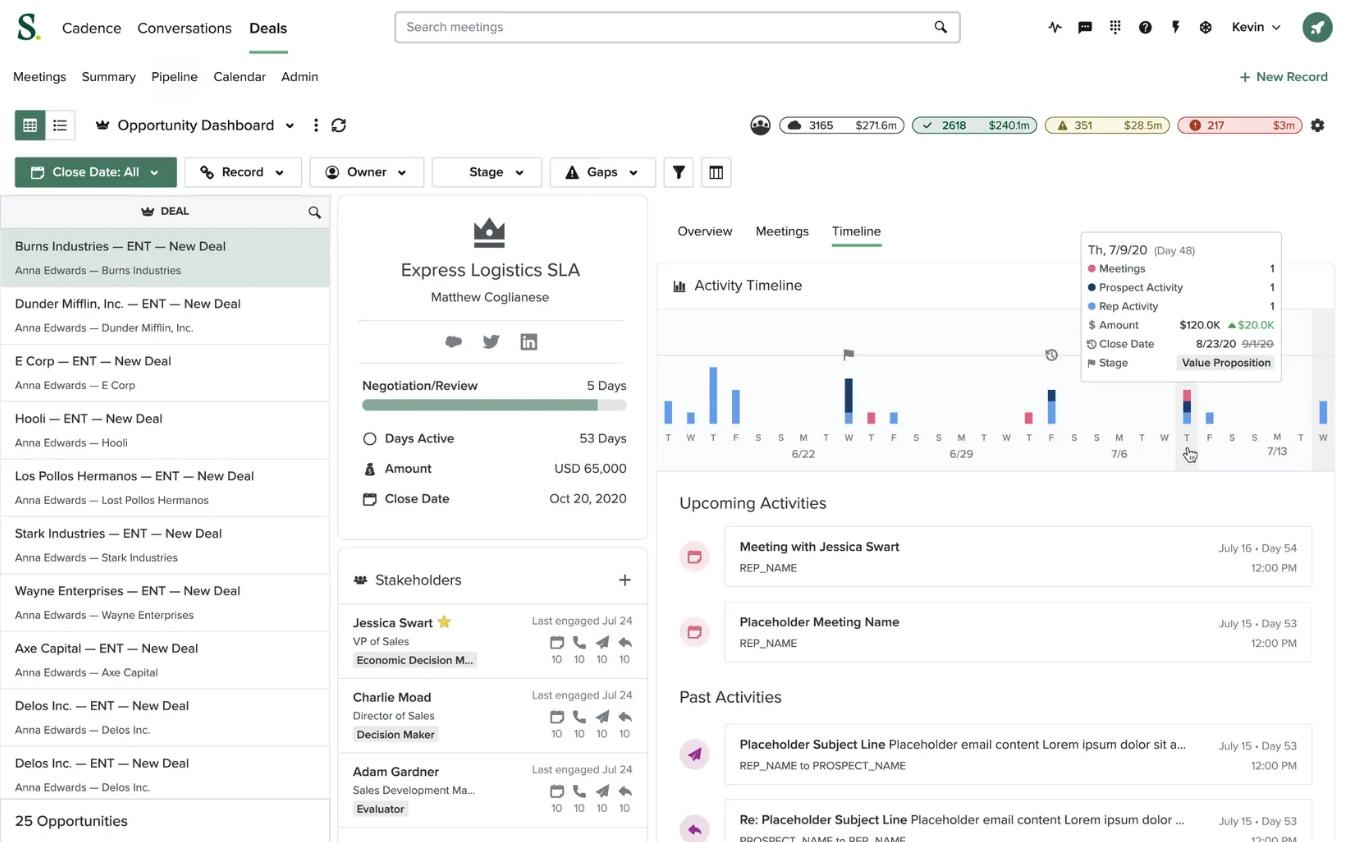Click the search magnifier in search bar
The width and height of the screenshot is (1355, 842).
click(940, 27)
